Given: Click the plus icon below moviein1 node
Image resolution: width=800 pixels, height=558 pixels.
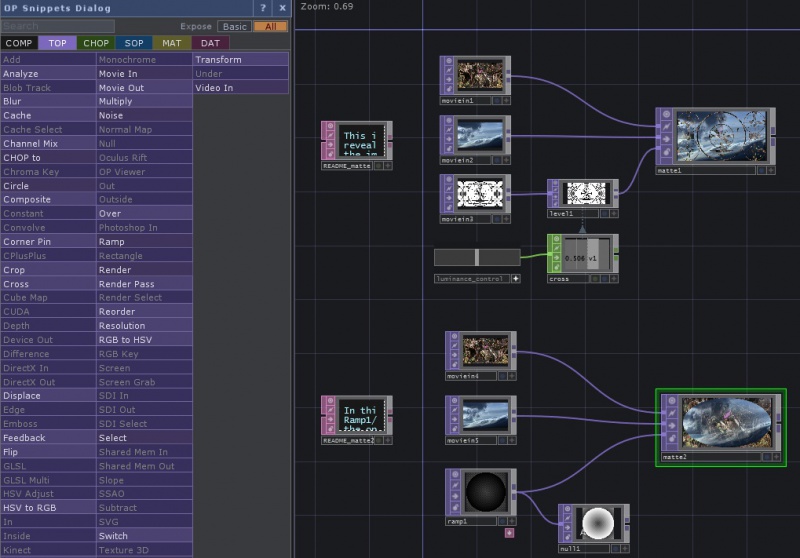Looking at the screenshot, I should tap(506, 101).
